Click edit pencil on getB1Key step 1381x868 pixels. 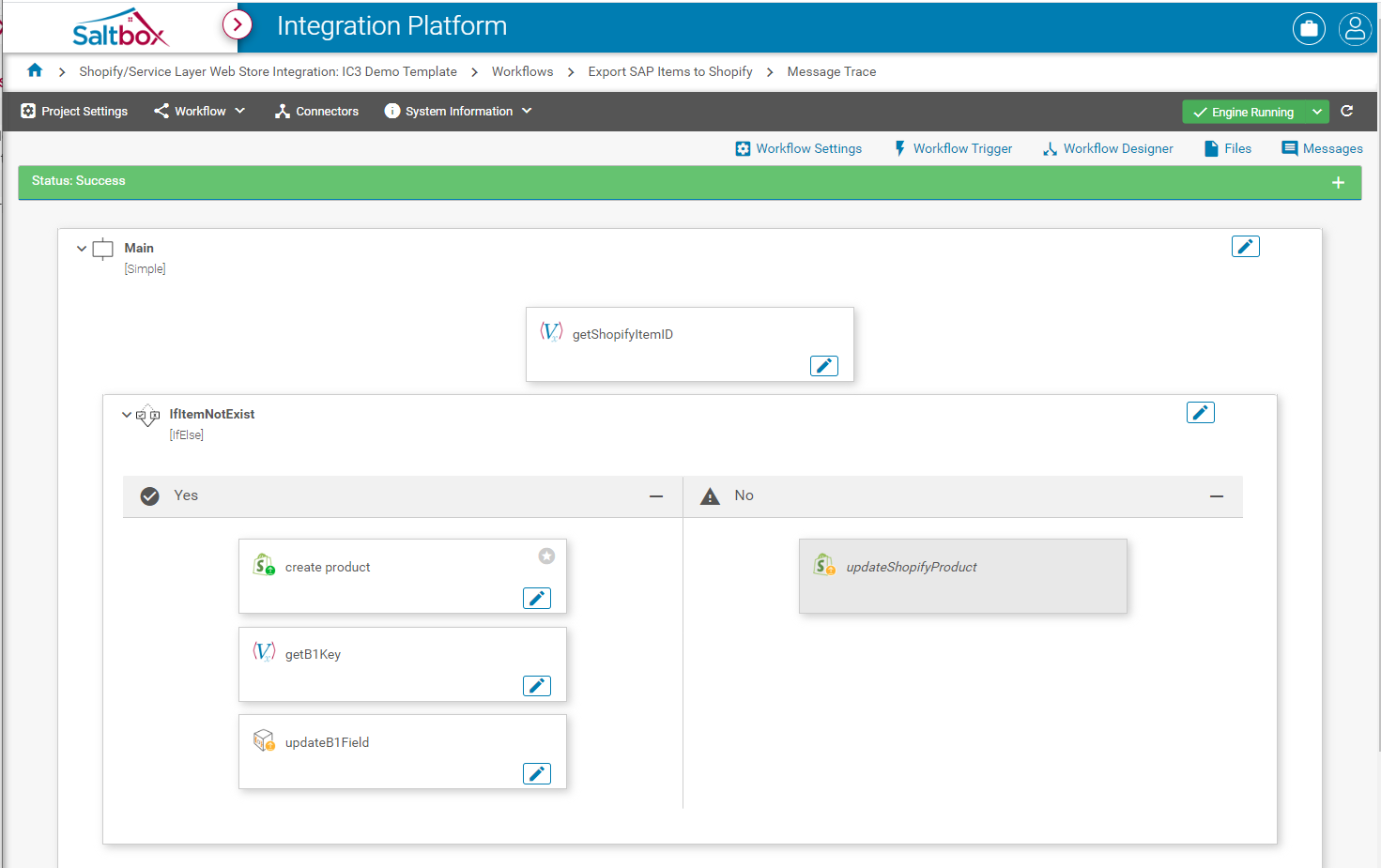536,686
